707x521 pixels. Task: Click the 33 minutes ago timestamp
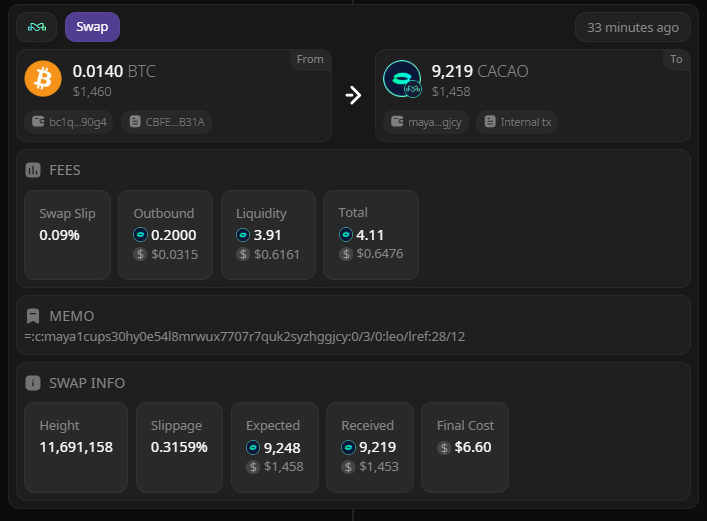click(x=633, y=28)
